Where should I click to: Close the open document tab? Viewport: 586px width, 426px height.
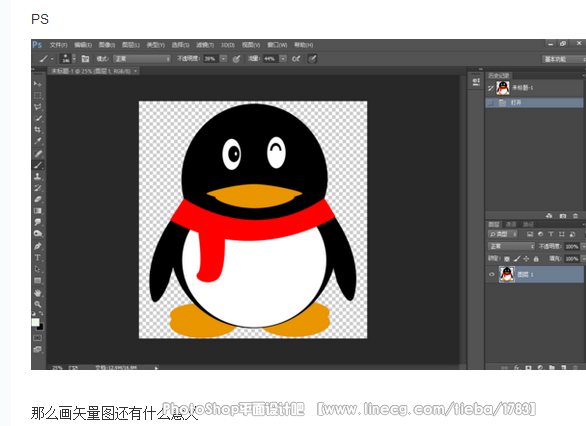[x=136, y=71]
